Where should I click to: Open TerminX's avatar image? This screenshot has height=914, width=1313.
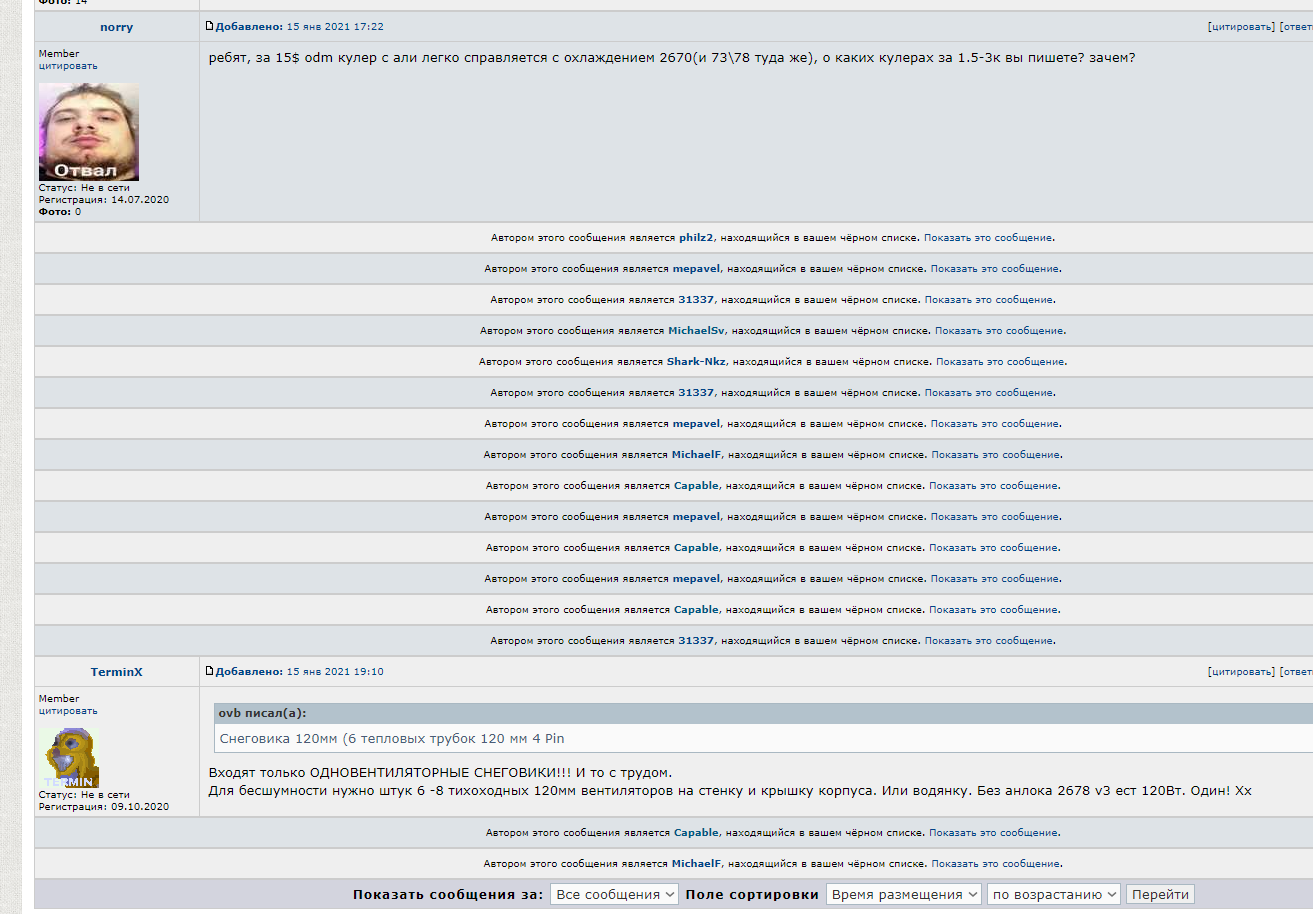(x=69, y=757)
